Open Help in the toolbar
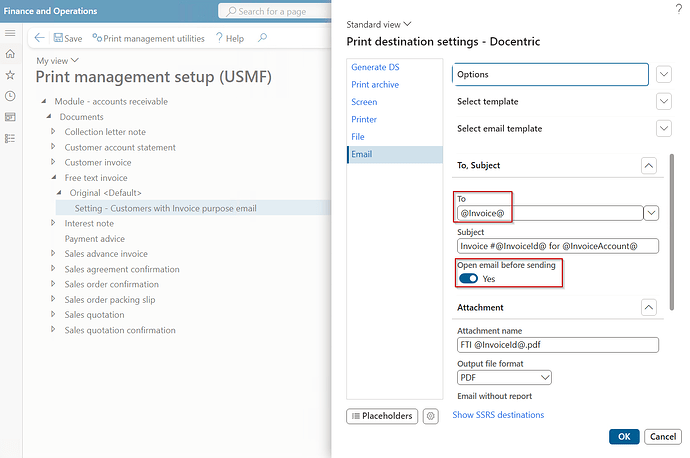 tap(229, 38)
